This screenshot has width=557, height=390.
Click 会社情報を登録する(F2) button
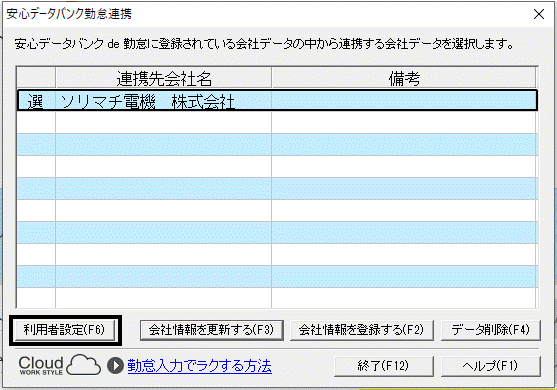pos(362,330)
